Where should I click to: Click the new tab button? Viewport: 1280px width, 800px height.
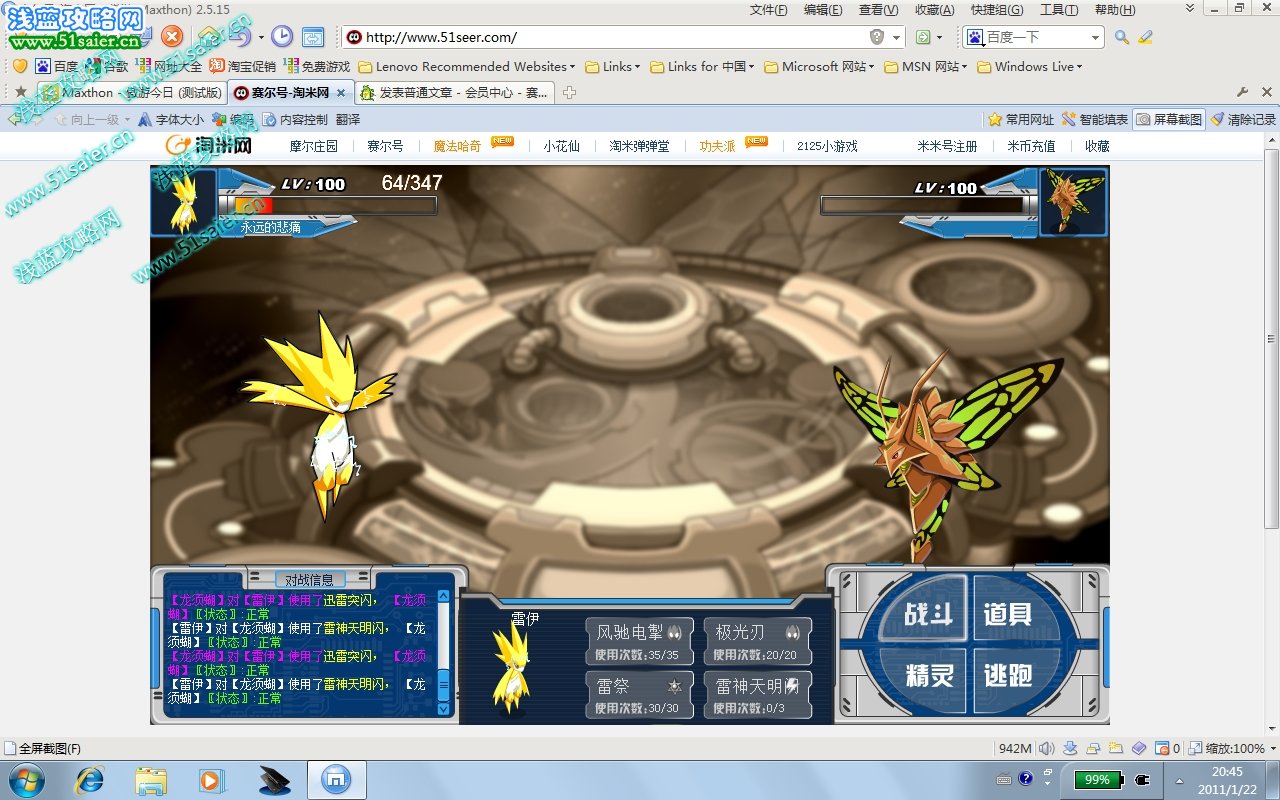click(569, 93)
